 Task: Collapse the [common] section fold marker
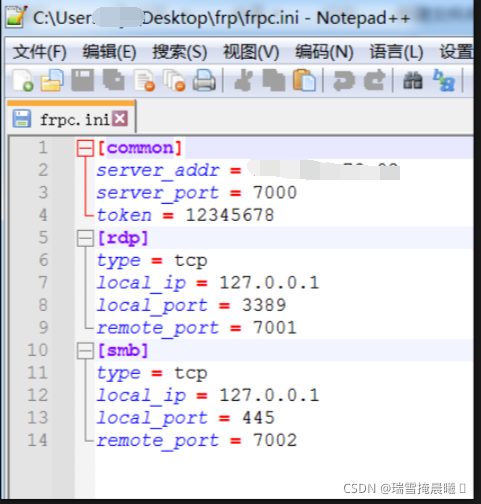(x=85, y=148)
